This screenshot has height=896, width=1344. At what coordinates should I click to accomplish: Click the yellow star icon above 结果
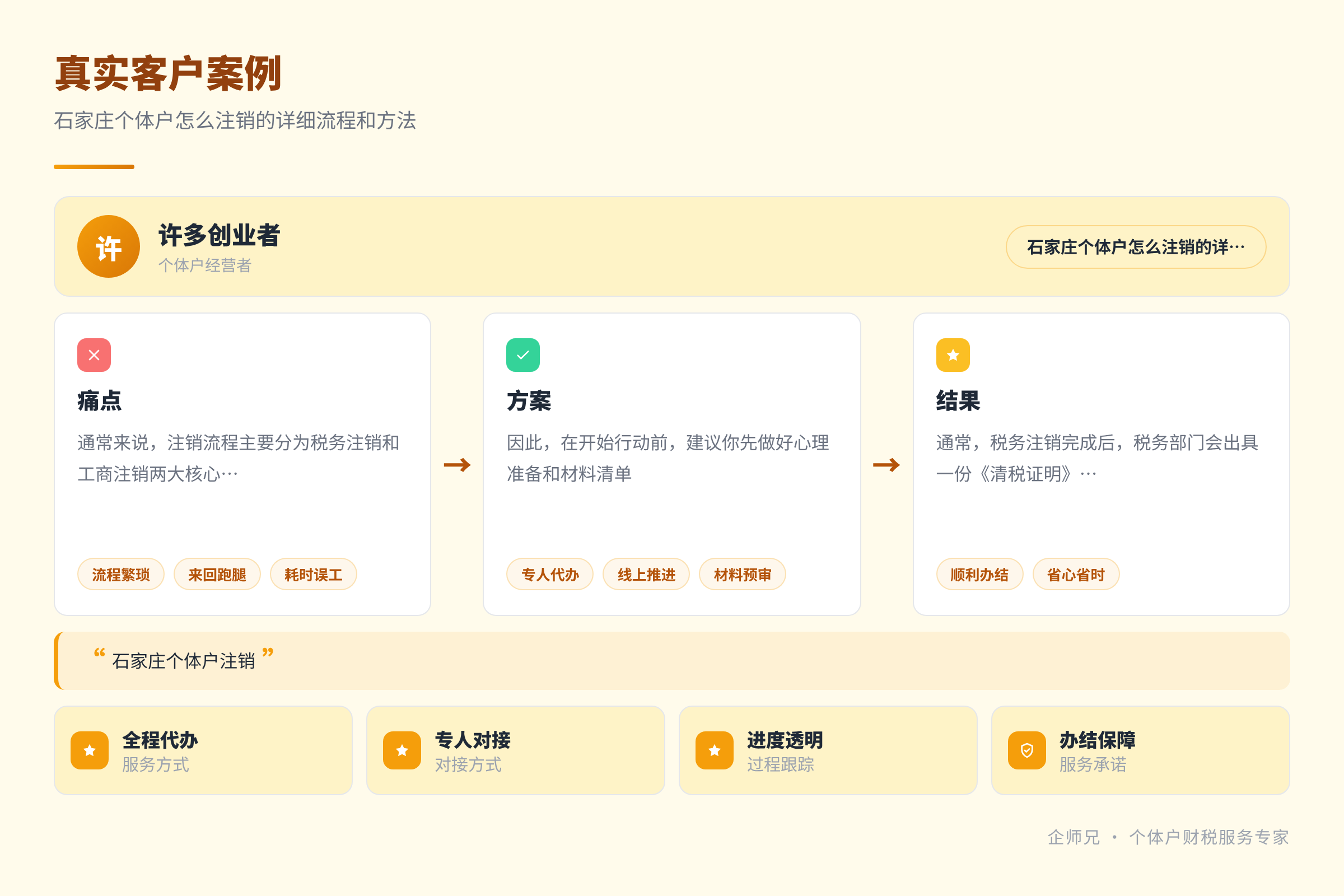[x=953, y=355]
